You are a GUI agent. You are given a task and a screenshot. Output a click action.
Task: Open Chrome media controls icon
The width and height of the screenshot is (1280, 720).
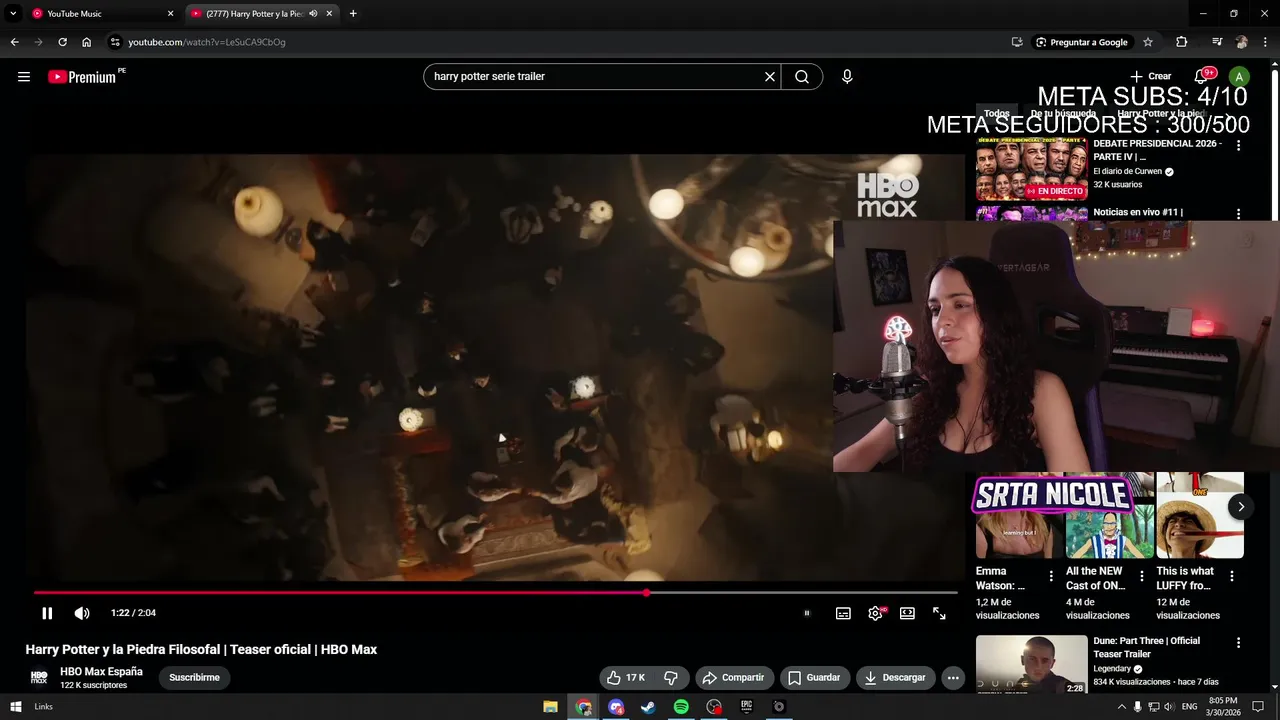pyautogui.click(x=1217, y=42)
